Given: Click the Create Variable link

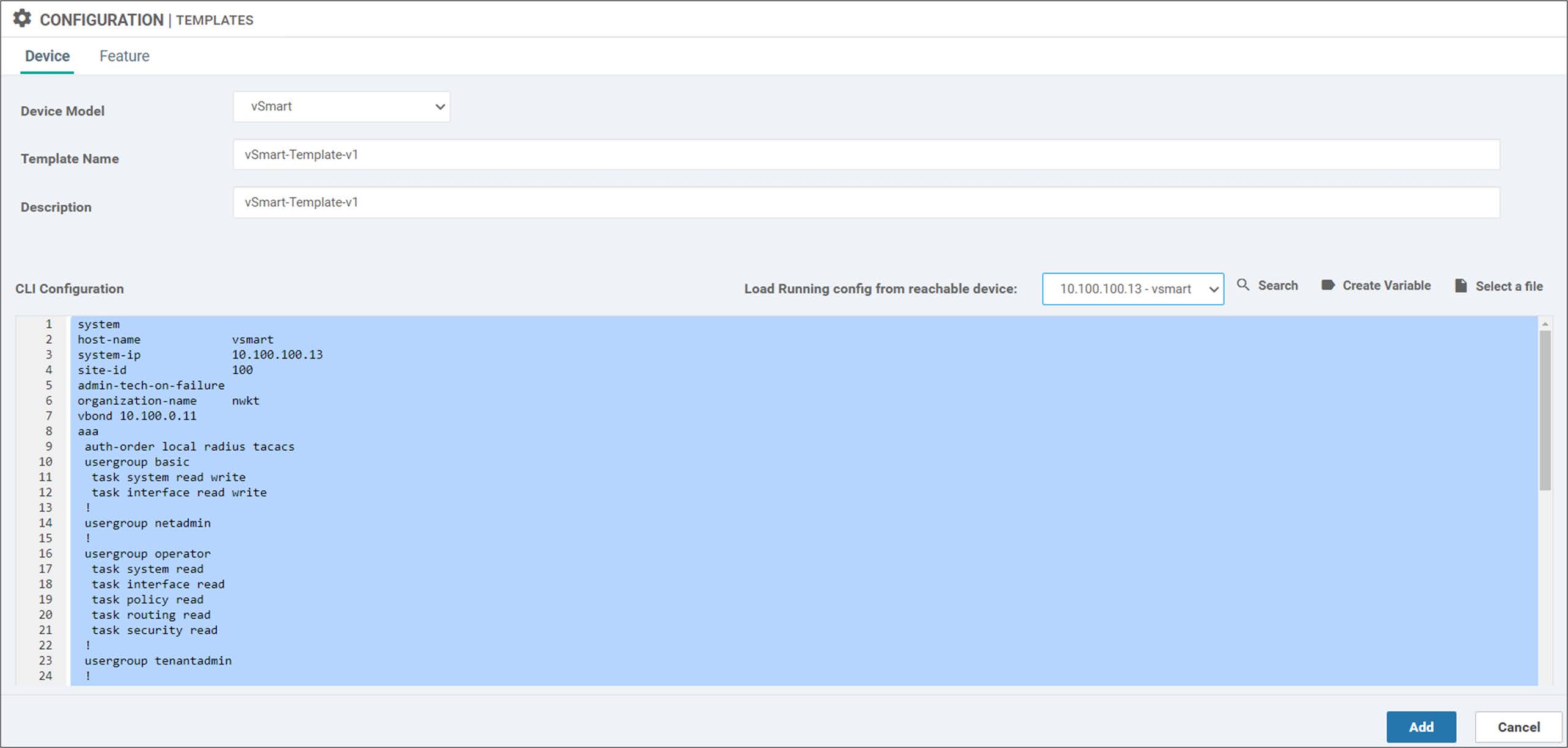Looking at the screenshot, I should [x=1387, y=285].
